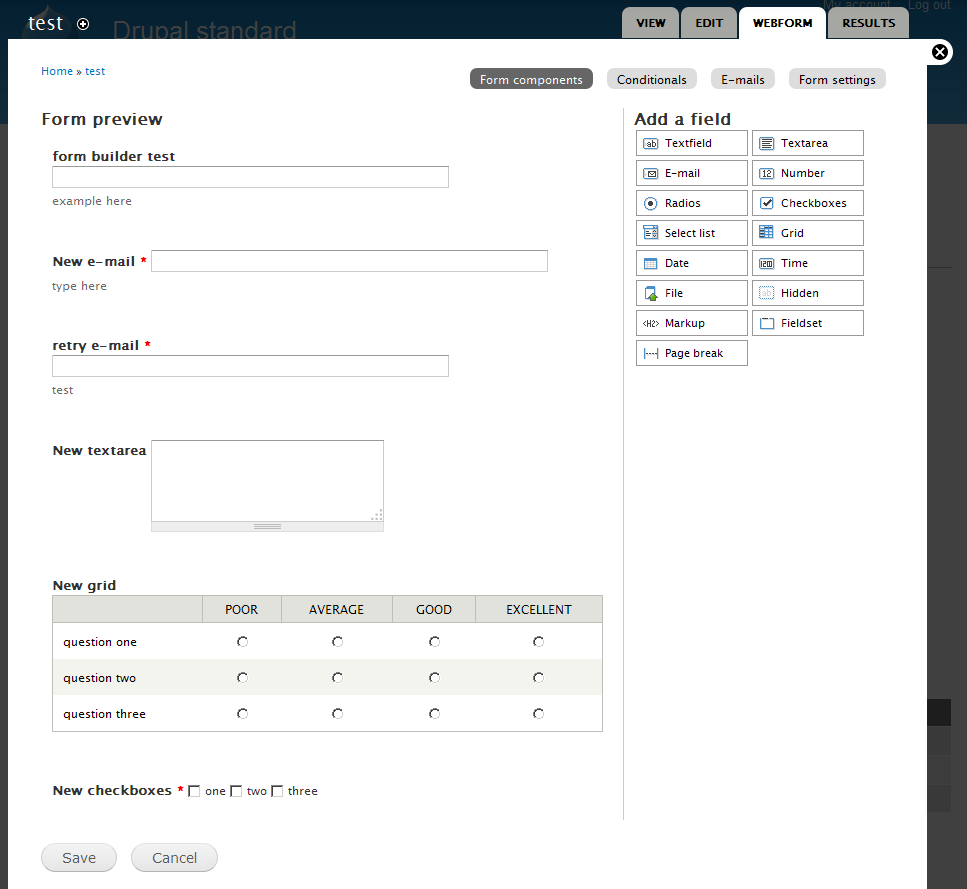
Task: Grab the textarea resize grippie bar
Action: 268,526
